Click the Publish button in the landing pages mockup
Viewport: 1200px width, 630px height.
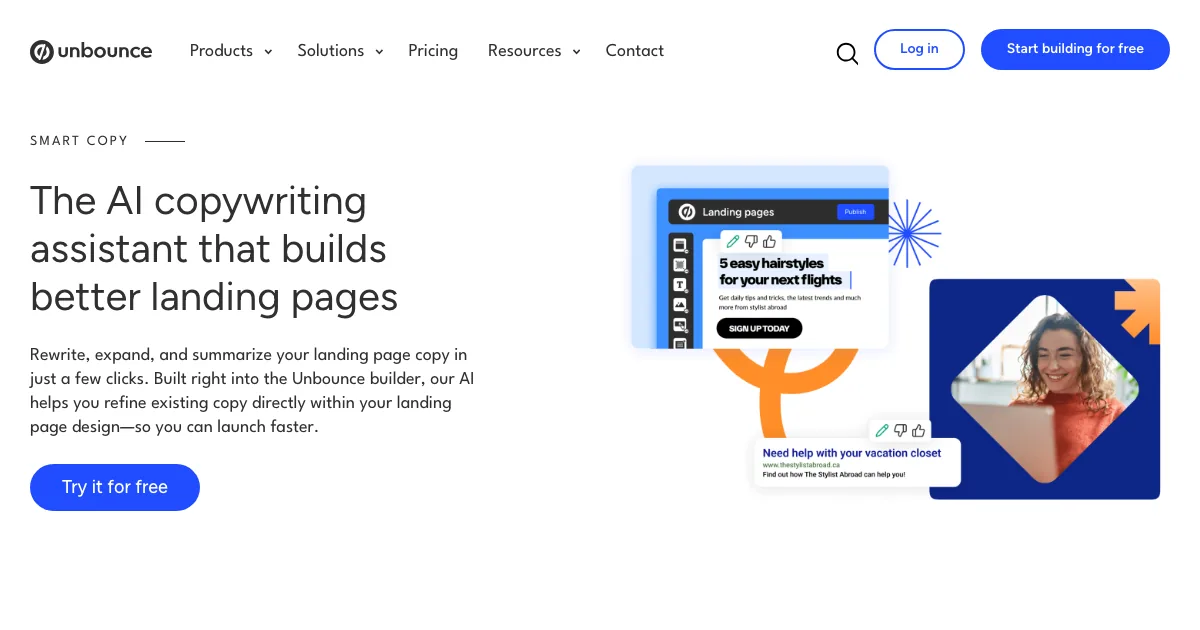click(855, 212)
